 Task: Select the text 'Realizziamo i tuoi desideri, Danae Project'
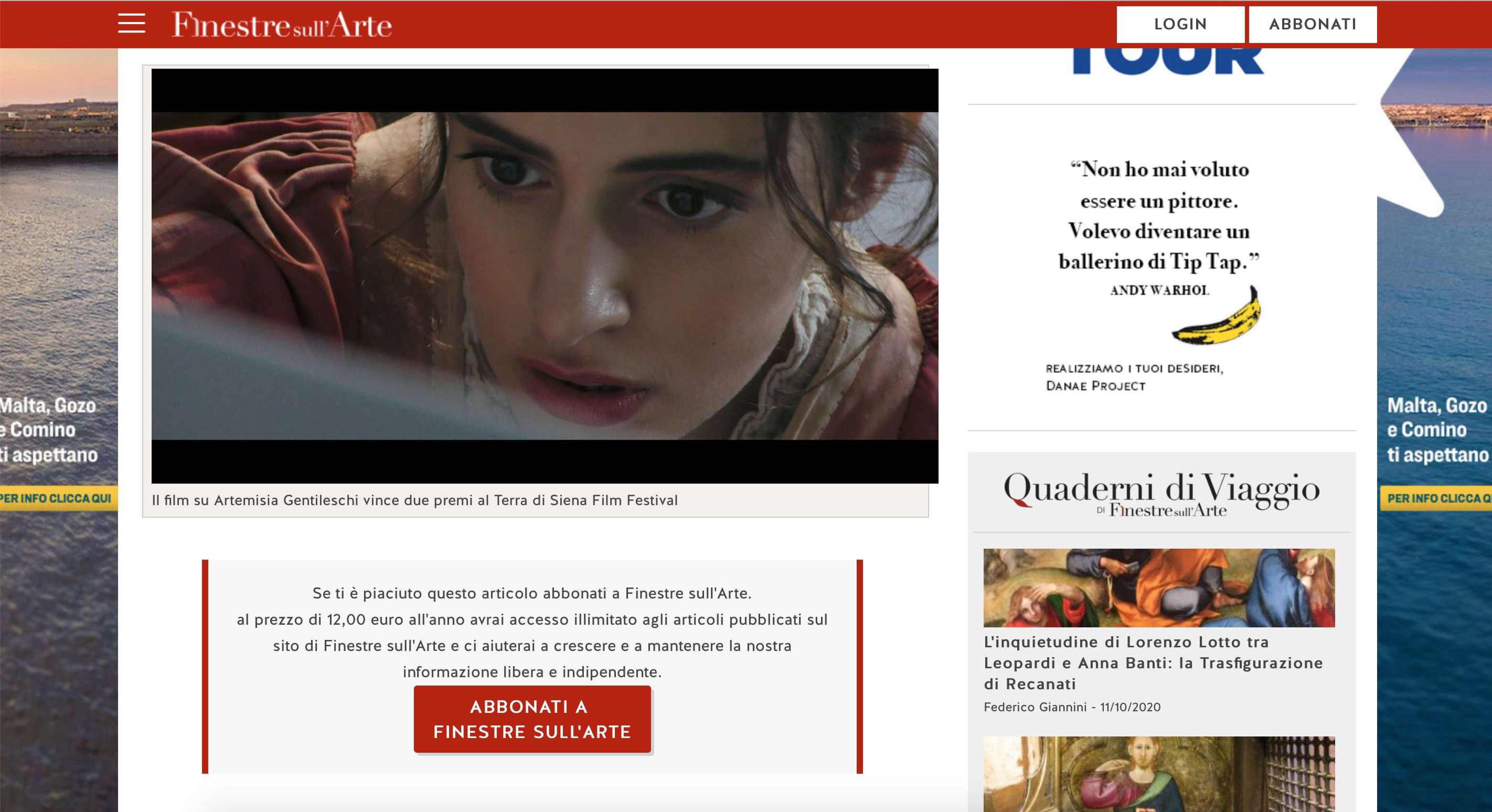pos(1135,377)
